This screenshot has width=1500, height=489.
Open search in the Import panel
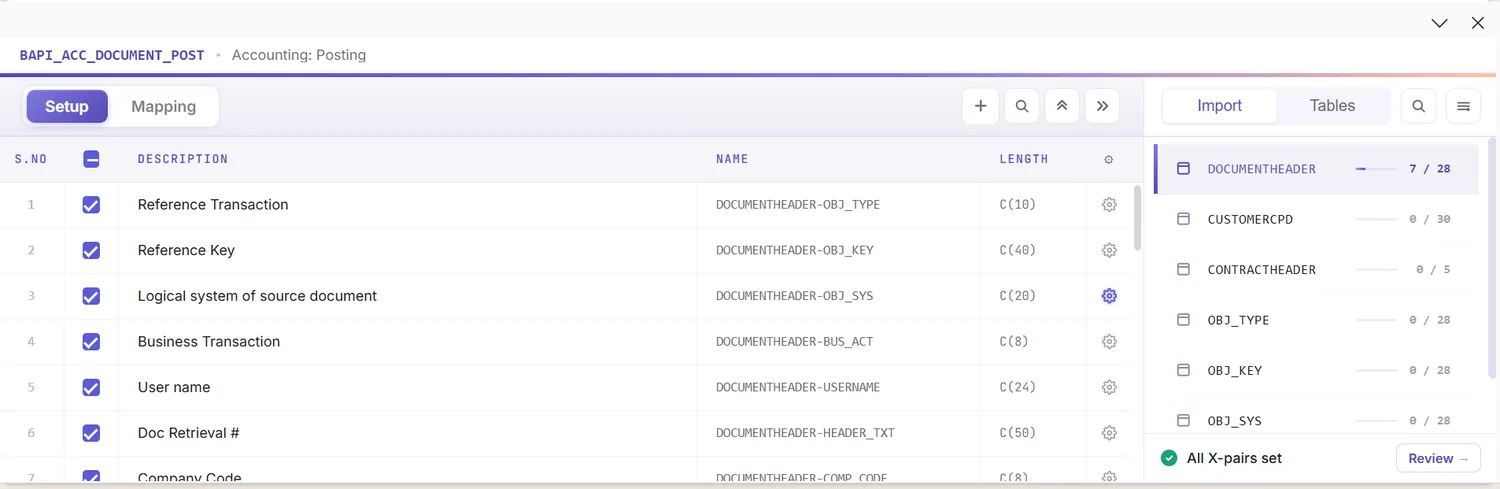1418,106
